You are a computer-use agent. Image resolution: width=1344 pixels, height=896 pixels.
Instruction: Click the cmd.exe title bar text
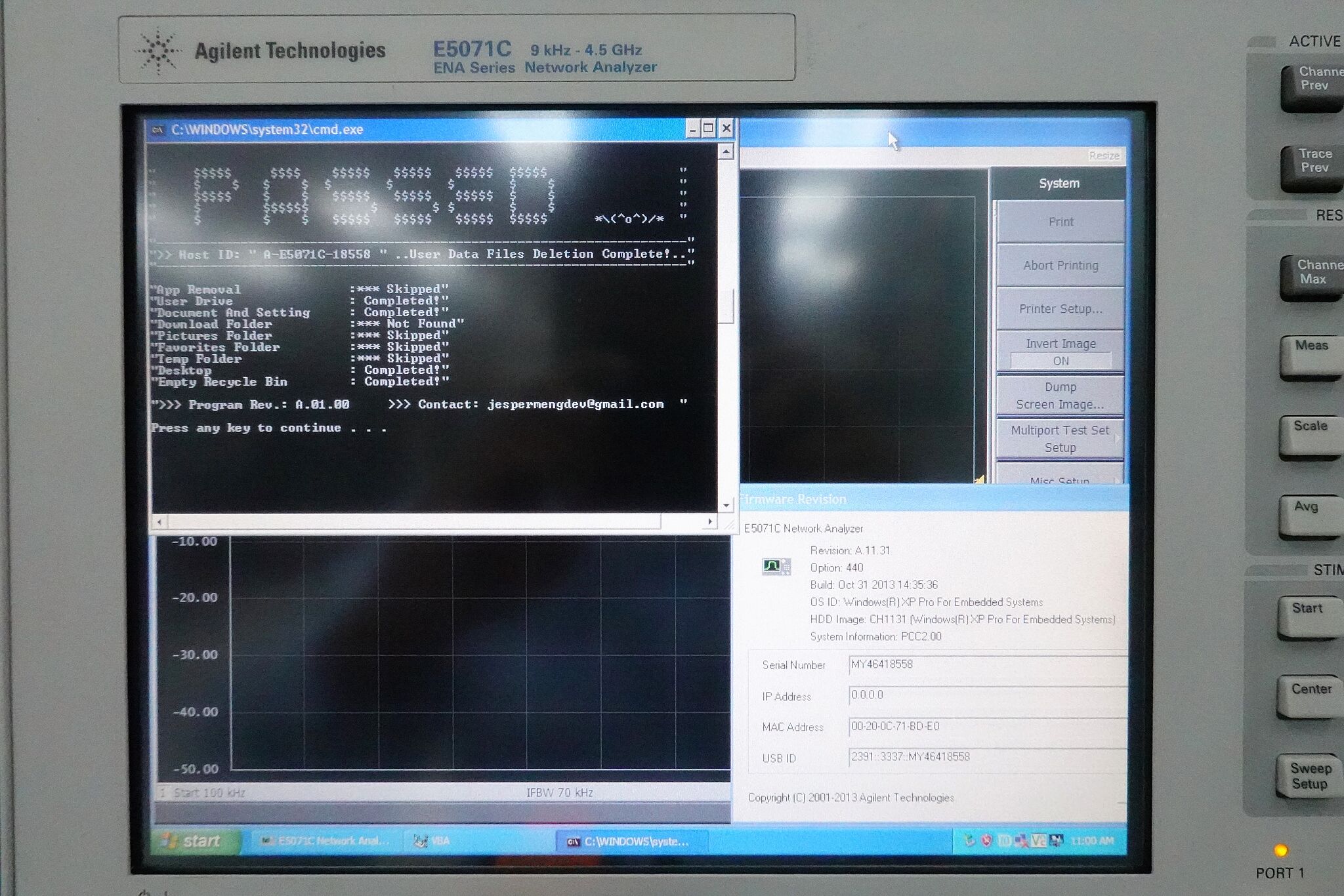pyautogui.click(x=267, y=130)
